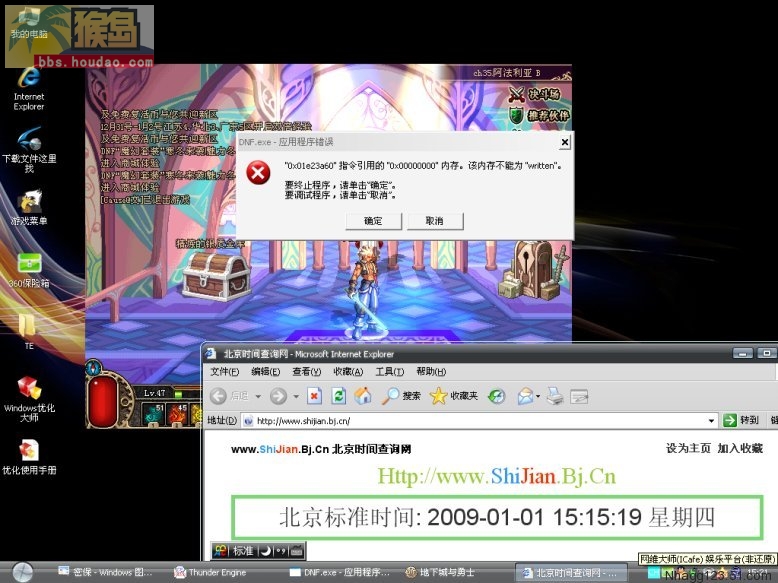Click the IE Refresh icon
The width and height of the screenshot is (778, 583).
pyautogui.click(x=339, y=396)
